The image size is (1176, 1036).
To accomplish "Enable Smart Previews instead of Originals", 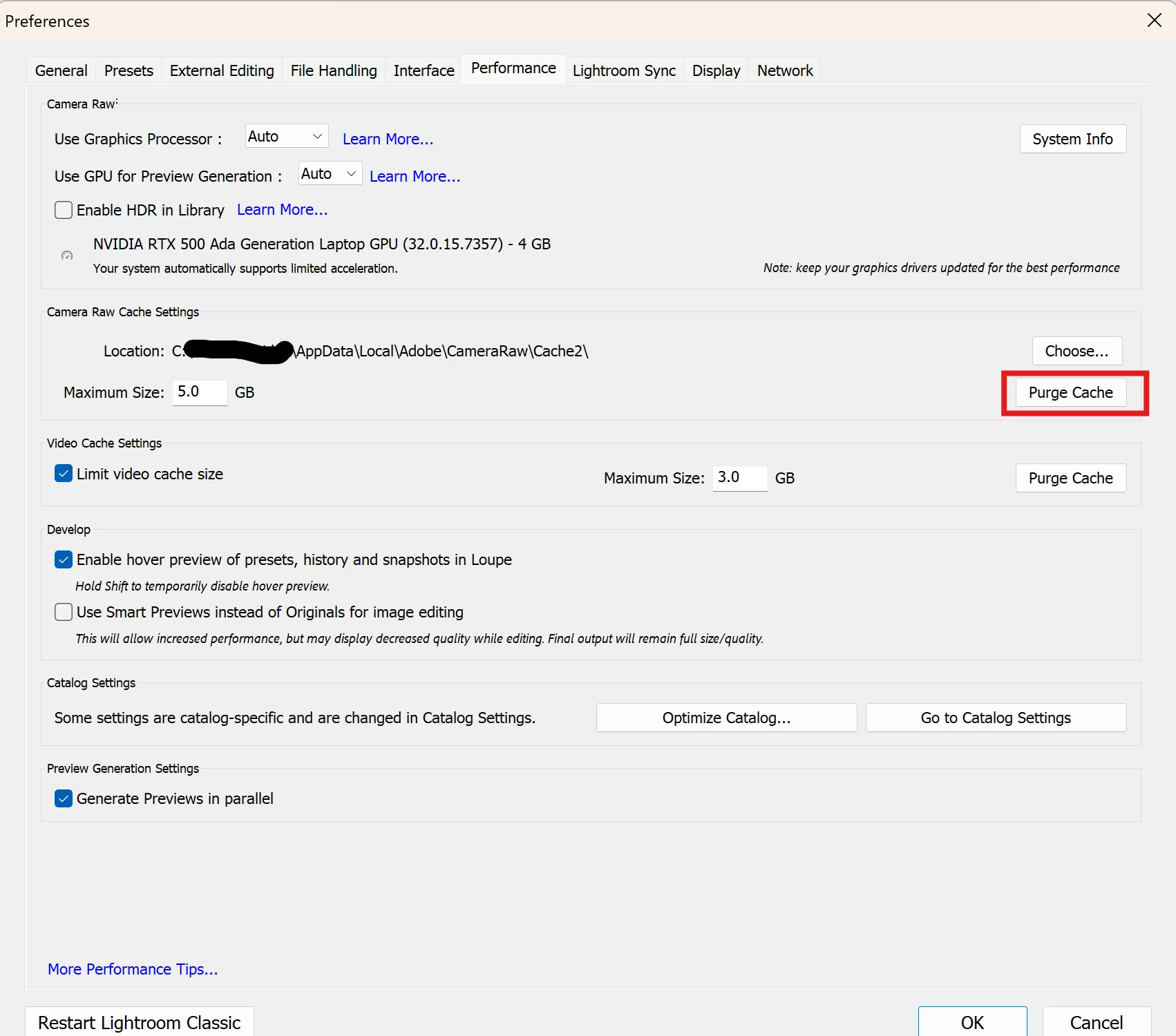I will click(64, 612).
